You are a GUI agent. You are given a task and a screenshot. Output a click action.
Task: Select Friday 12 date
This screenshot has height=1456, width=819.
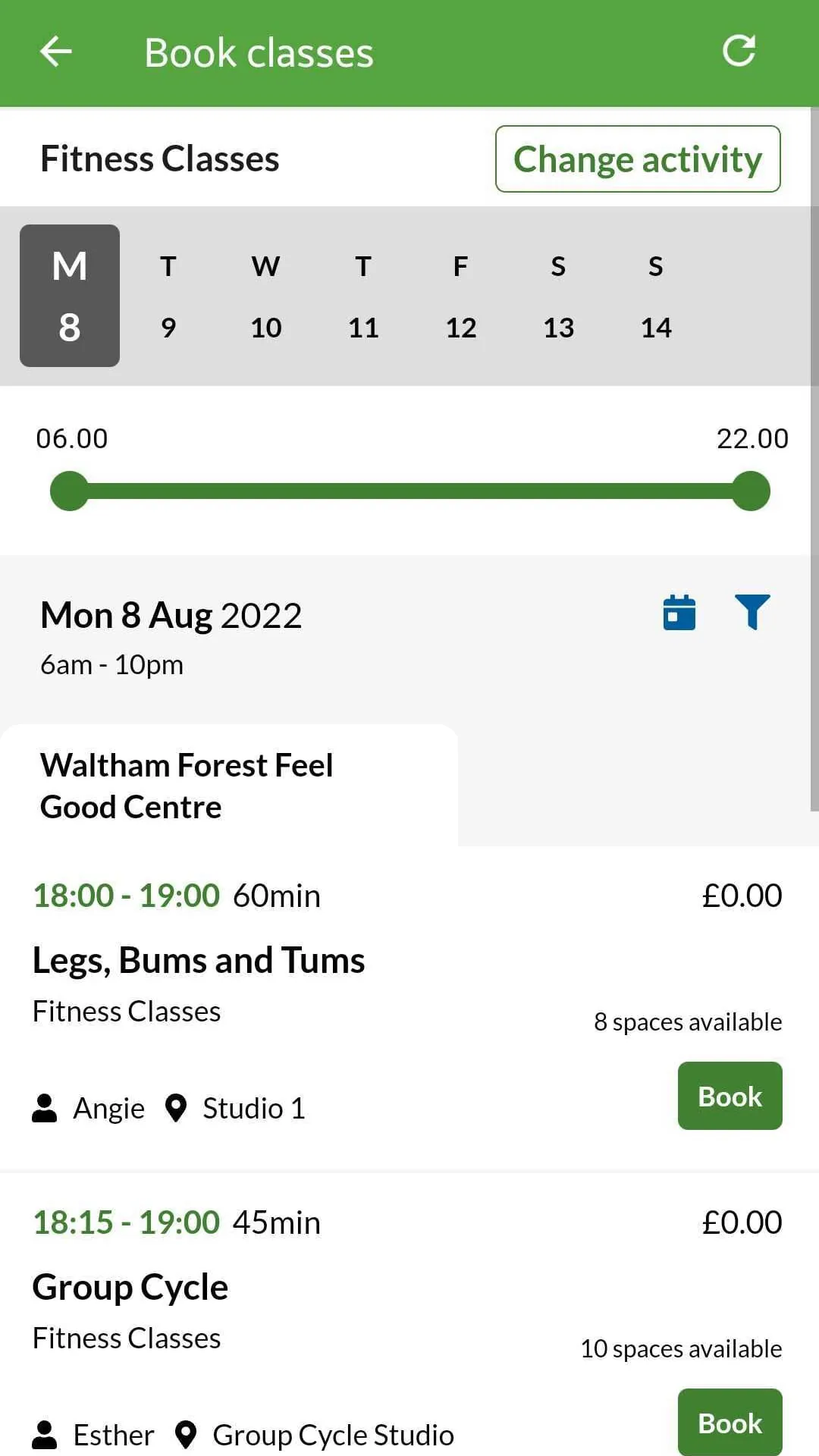point(461,296)
